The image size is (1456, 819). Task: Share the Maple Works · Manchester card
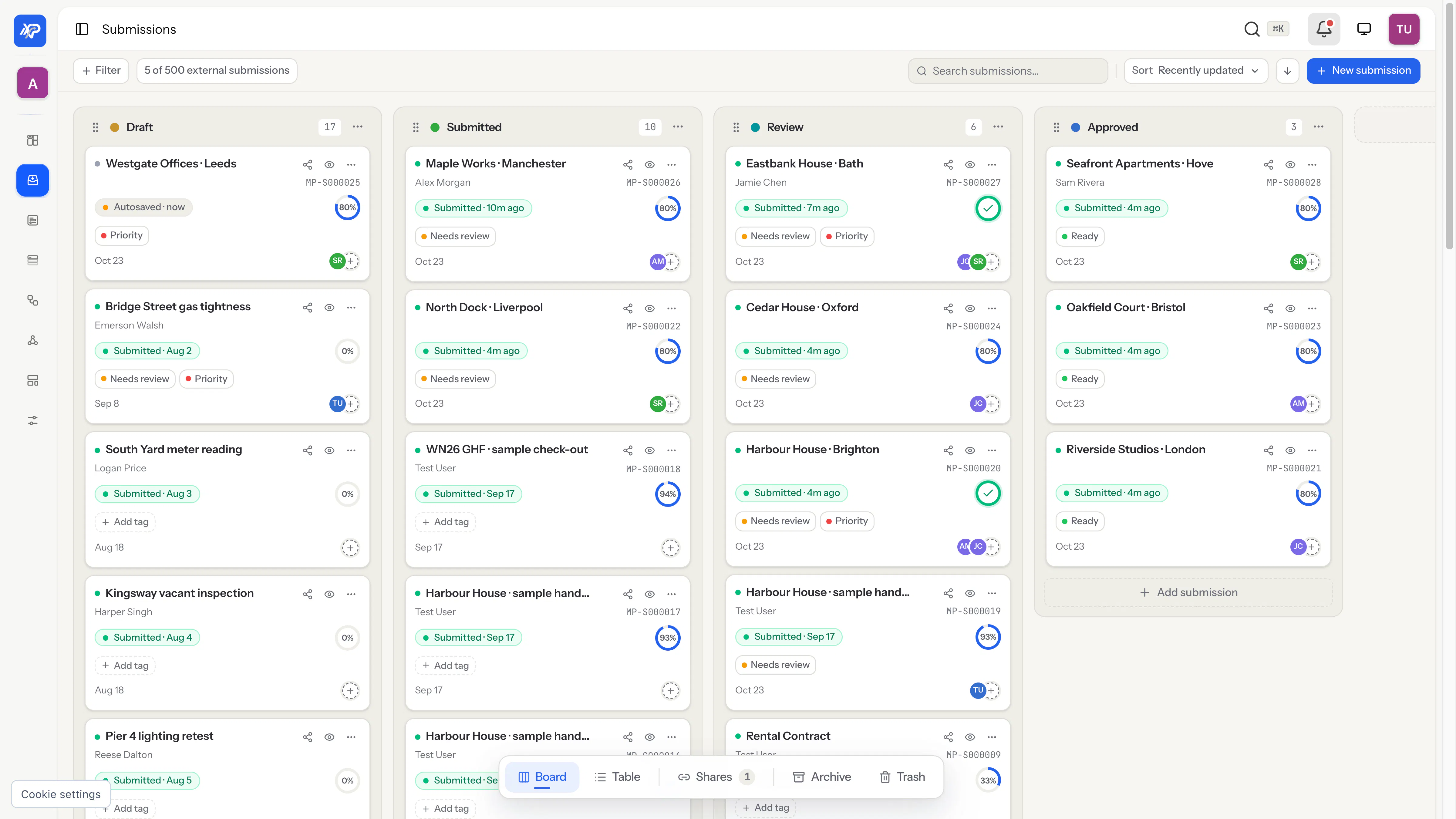point(627,164)
